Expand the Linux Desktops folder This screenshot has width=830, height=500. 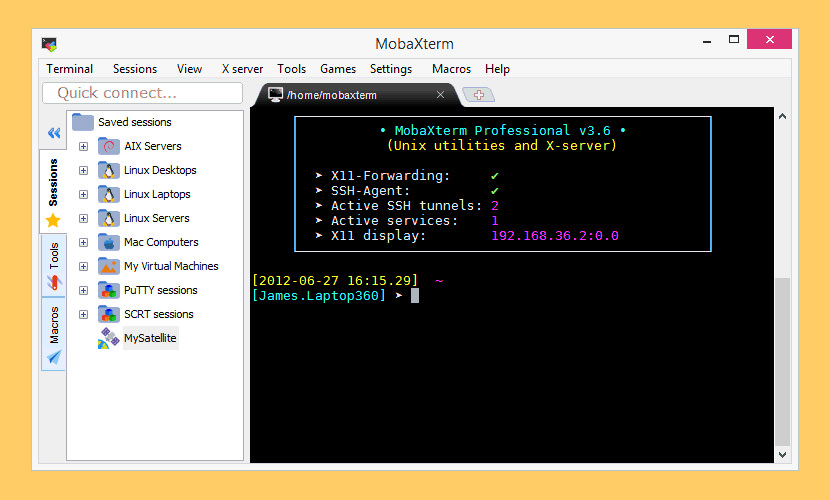[84, 170]
